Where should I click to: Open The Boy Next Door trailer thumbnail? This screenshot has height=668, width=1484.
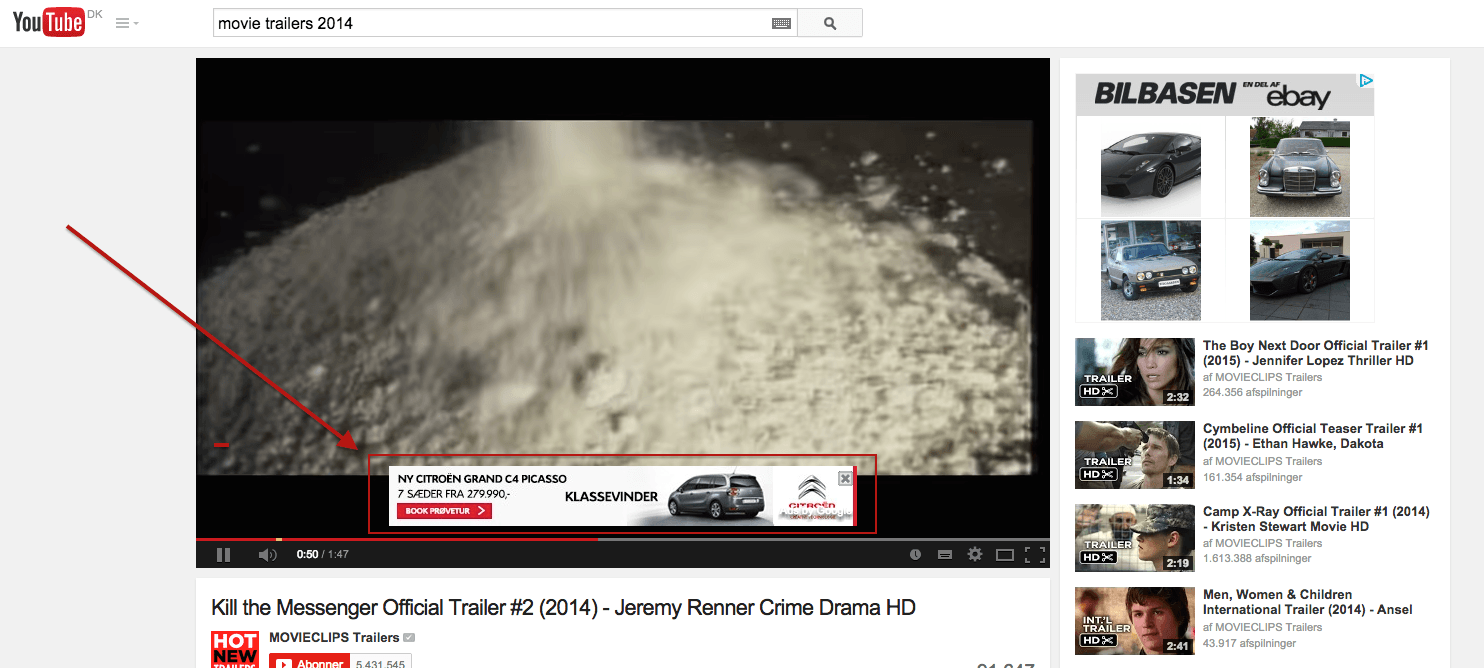pos(1135,372)
